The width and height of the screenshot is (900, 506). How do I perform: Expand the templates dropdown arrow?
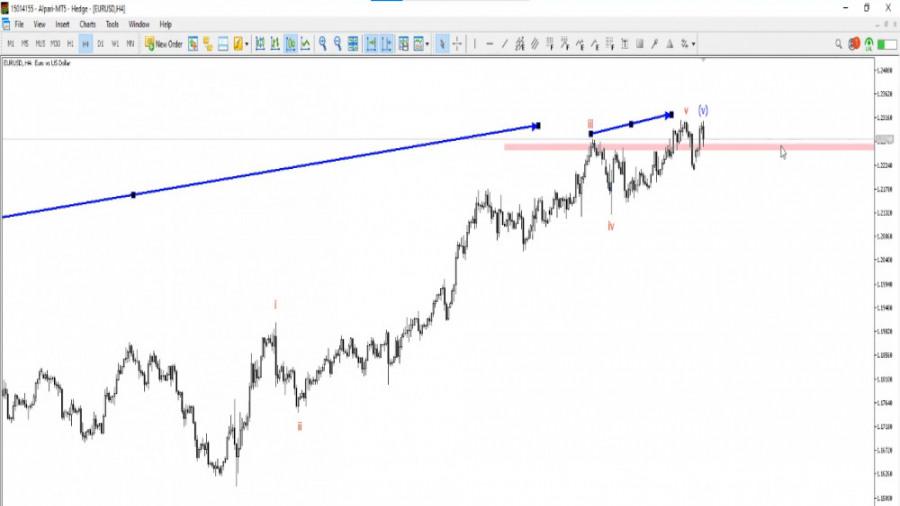427,44
